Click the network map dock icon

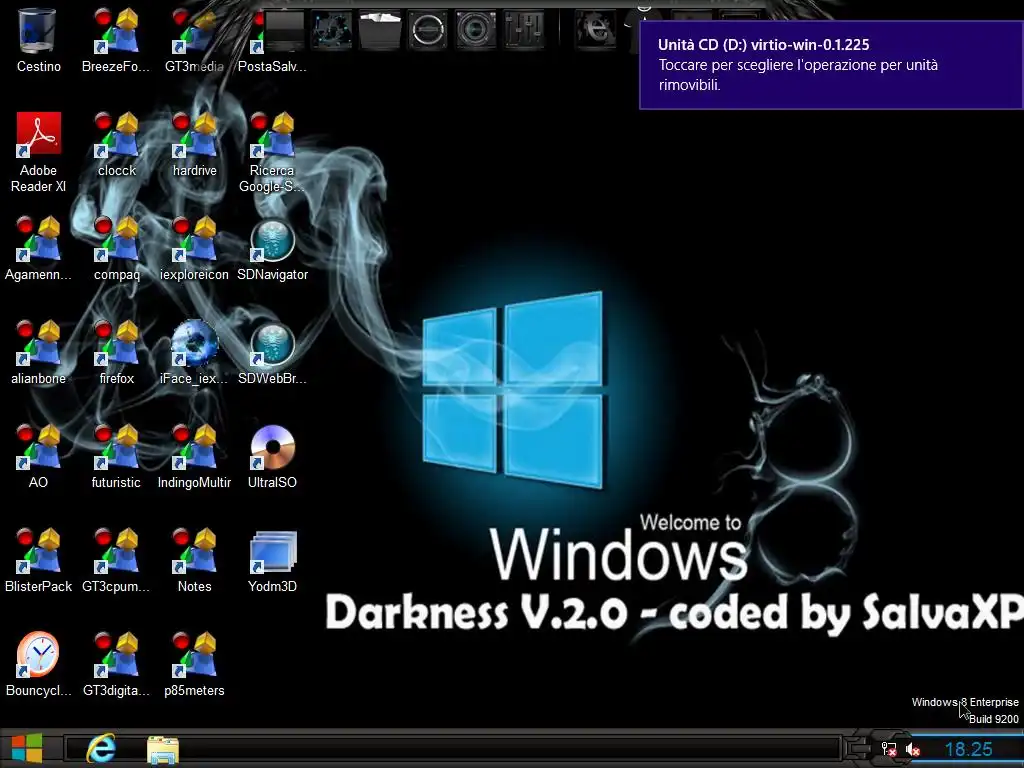pos(332,29)
